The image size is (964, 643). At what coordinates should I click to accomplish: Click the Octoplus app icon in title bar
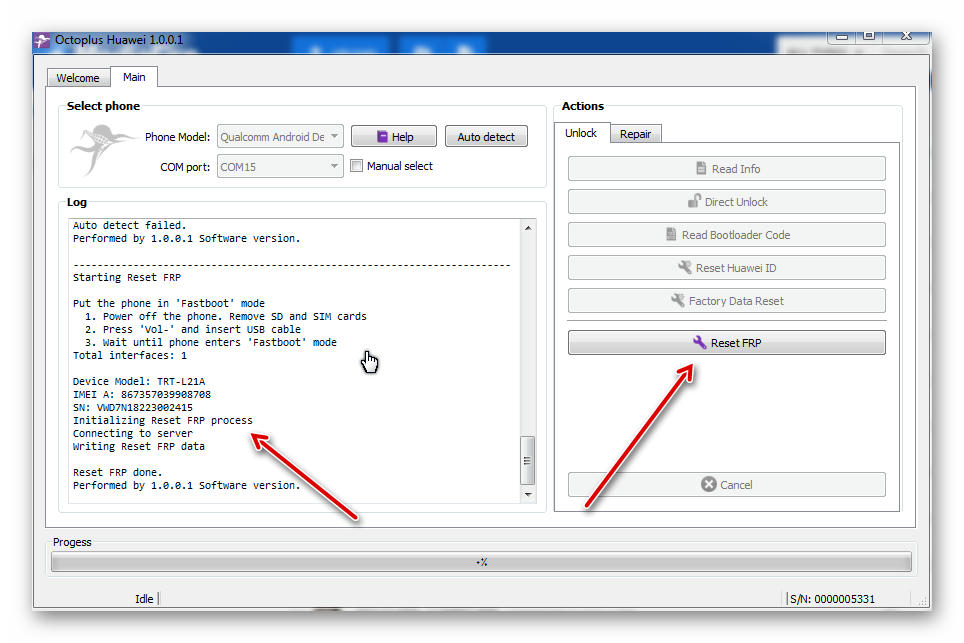point(42,41)
